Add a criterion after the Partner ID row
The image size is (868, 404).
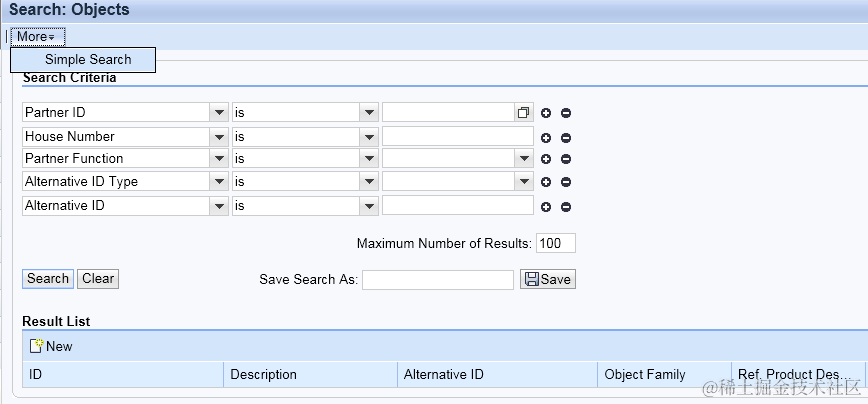coord(546,113)
